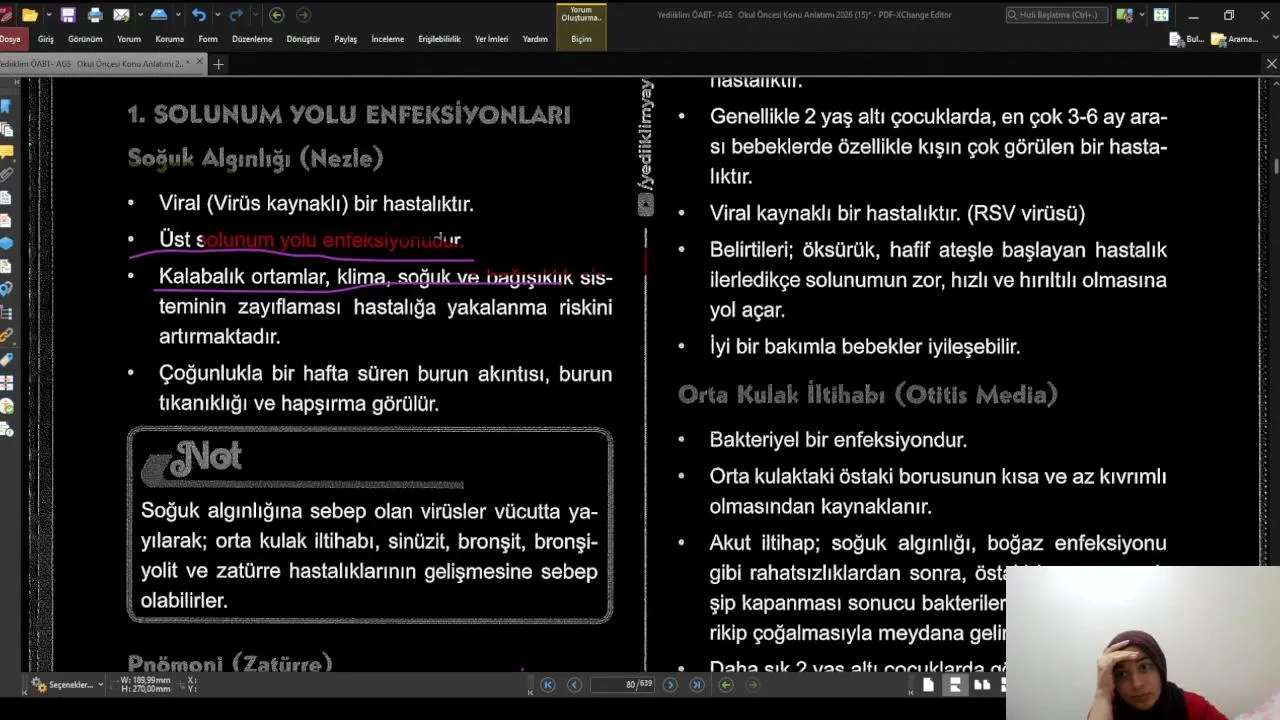
Task: Click the green Previous View arrow in top toolbar
Action: click(x=277, y=15)
